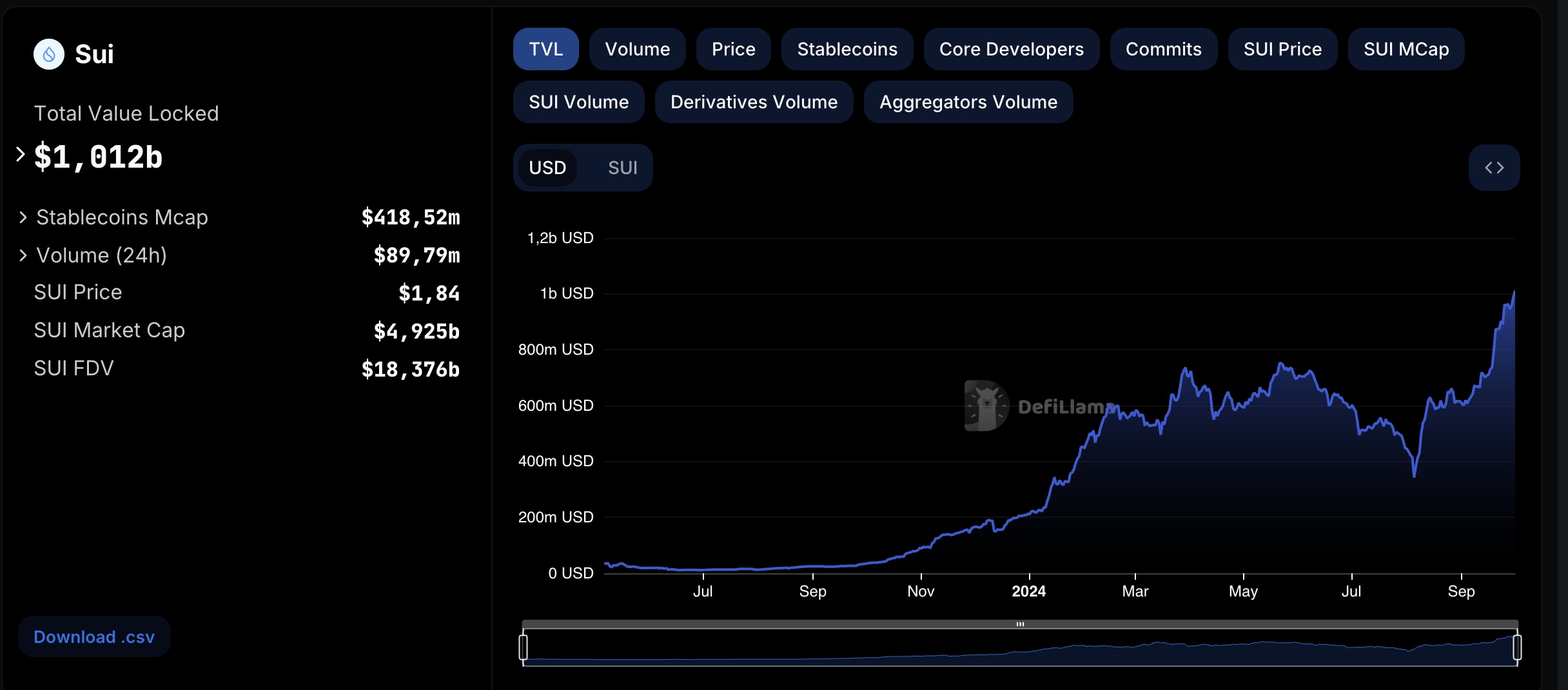Image resolution: width=1568 pixels, height=690 pixels.
Task: Click the left range slider handle
Action: click(523, 647)
